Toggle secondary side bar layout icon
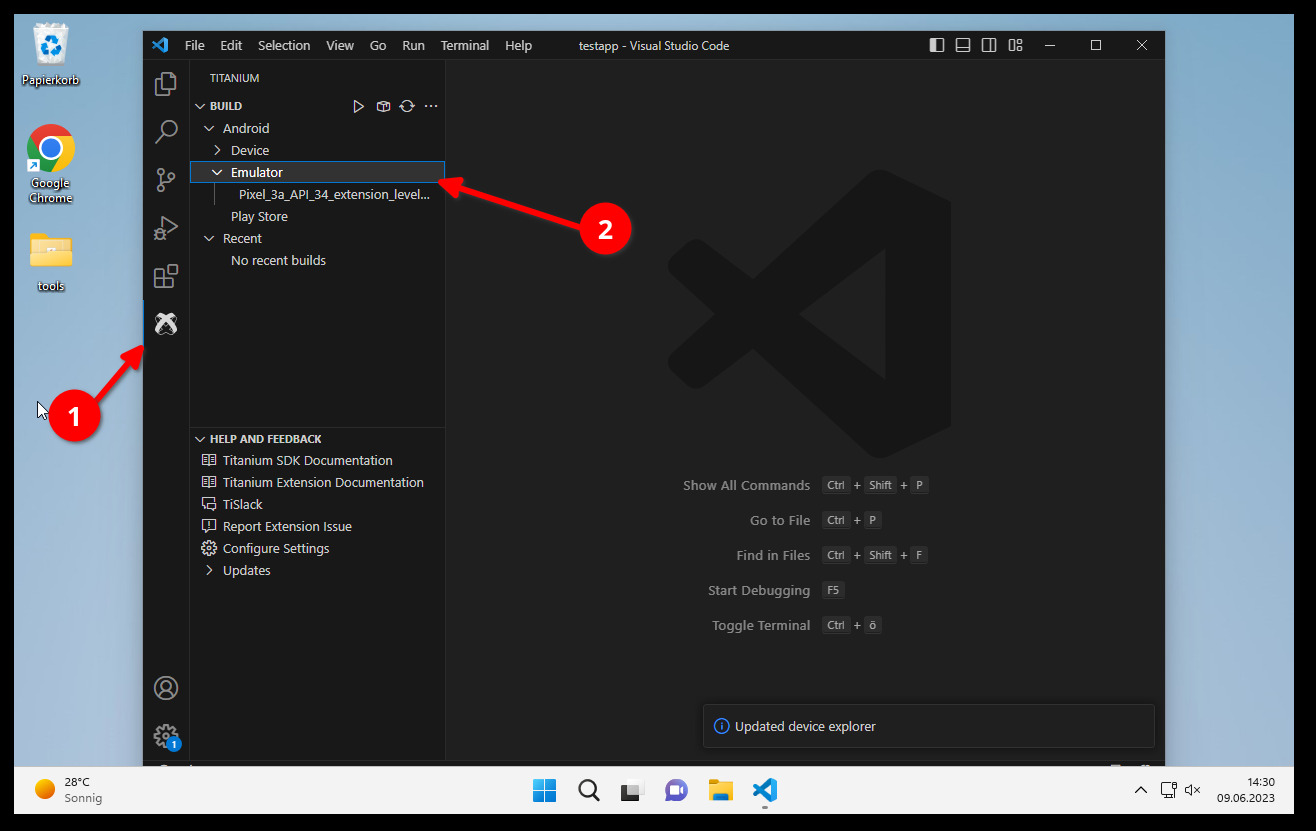 (989, 45)
